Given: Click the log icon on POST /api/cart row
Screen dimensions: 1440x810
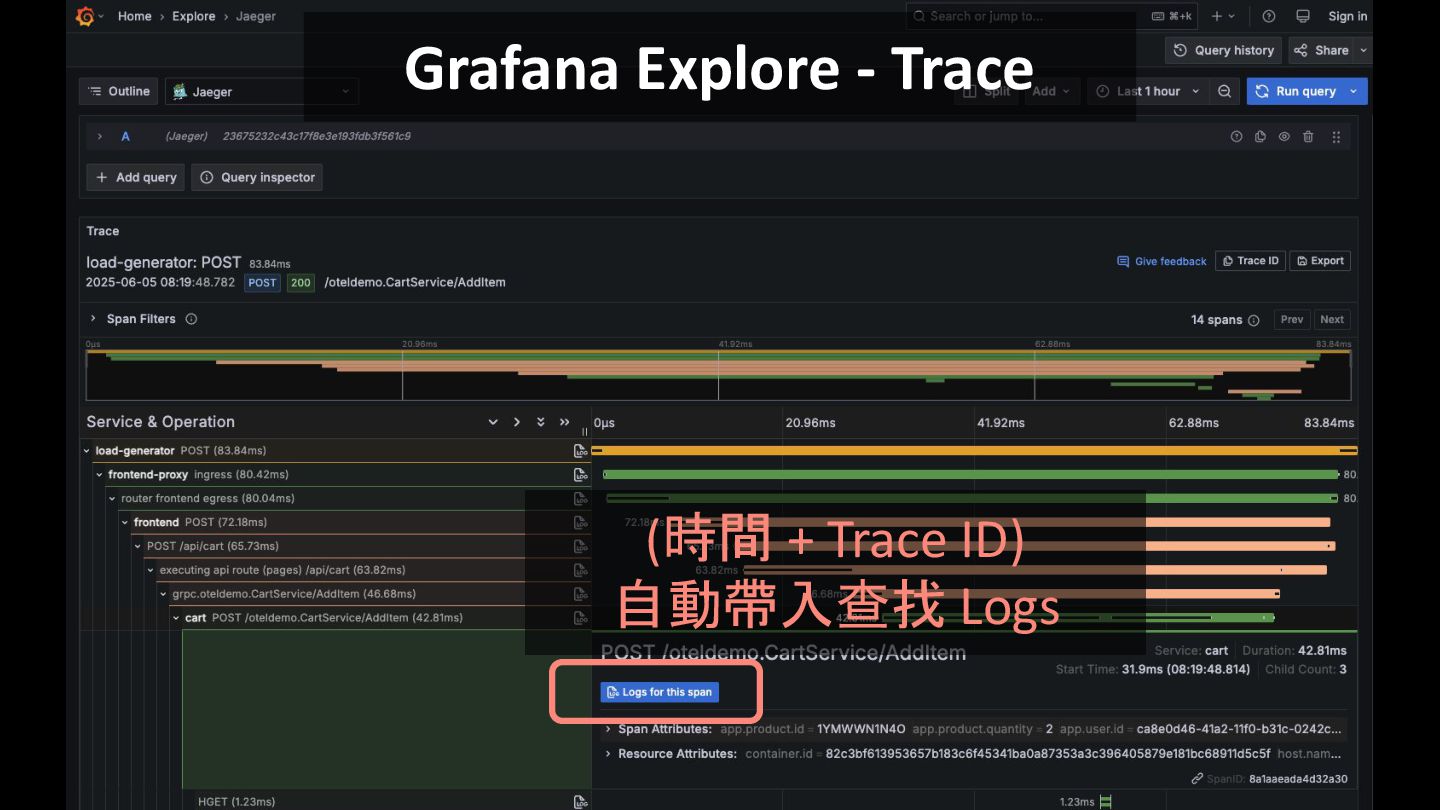Looking at the screenshot, I should point(580,546).
